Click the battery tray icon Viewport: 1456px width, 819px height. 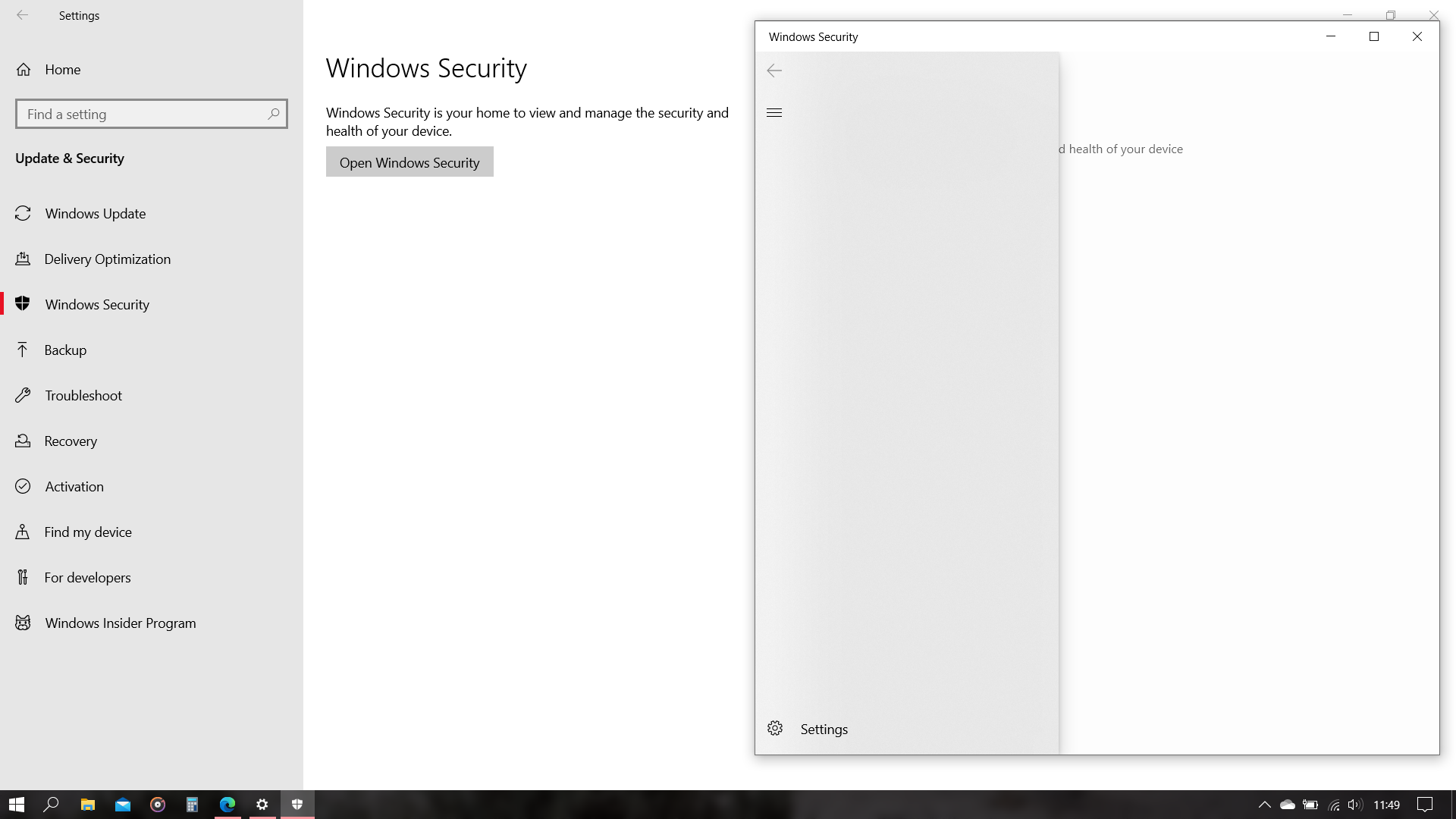(x=1310, y=805)
